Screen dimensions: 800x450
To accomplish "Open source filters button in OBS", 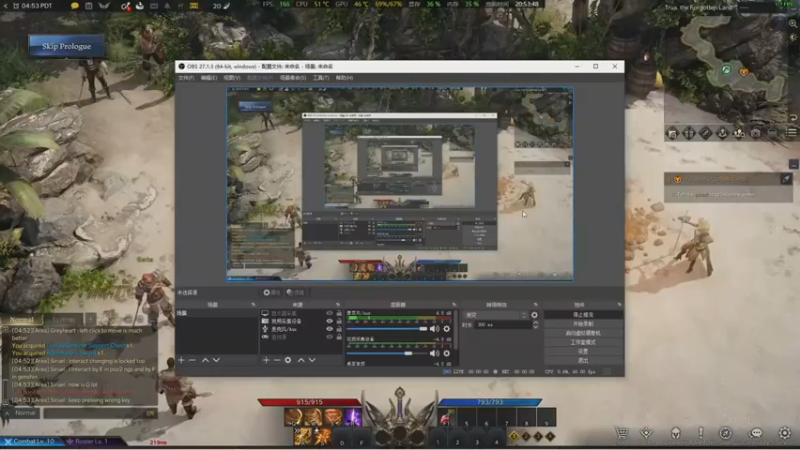I will [295, 293].
